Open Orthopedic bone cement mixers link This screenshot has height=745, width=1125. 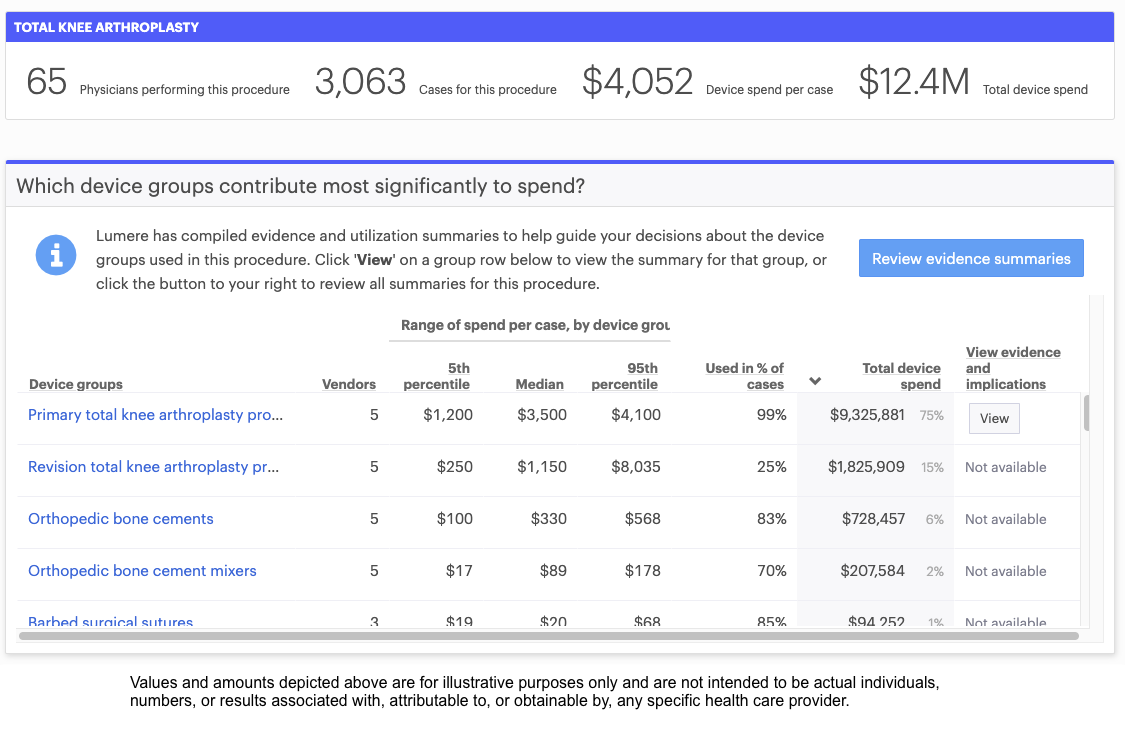click(x=142, y=571)
